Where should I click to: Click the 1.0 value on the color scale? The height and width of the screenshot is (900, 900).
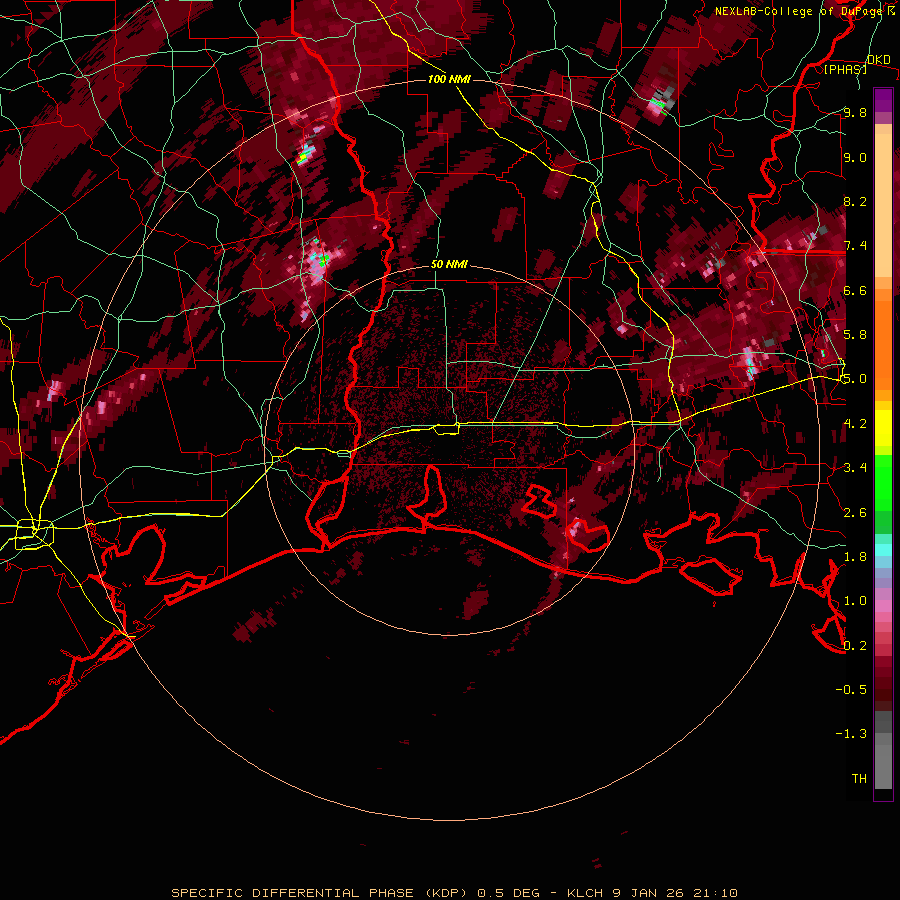click(x=855, y=600)
